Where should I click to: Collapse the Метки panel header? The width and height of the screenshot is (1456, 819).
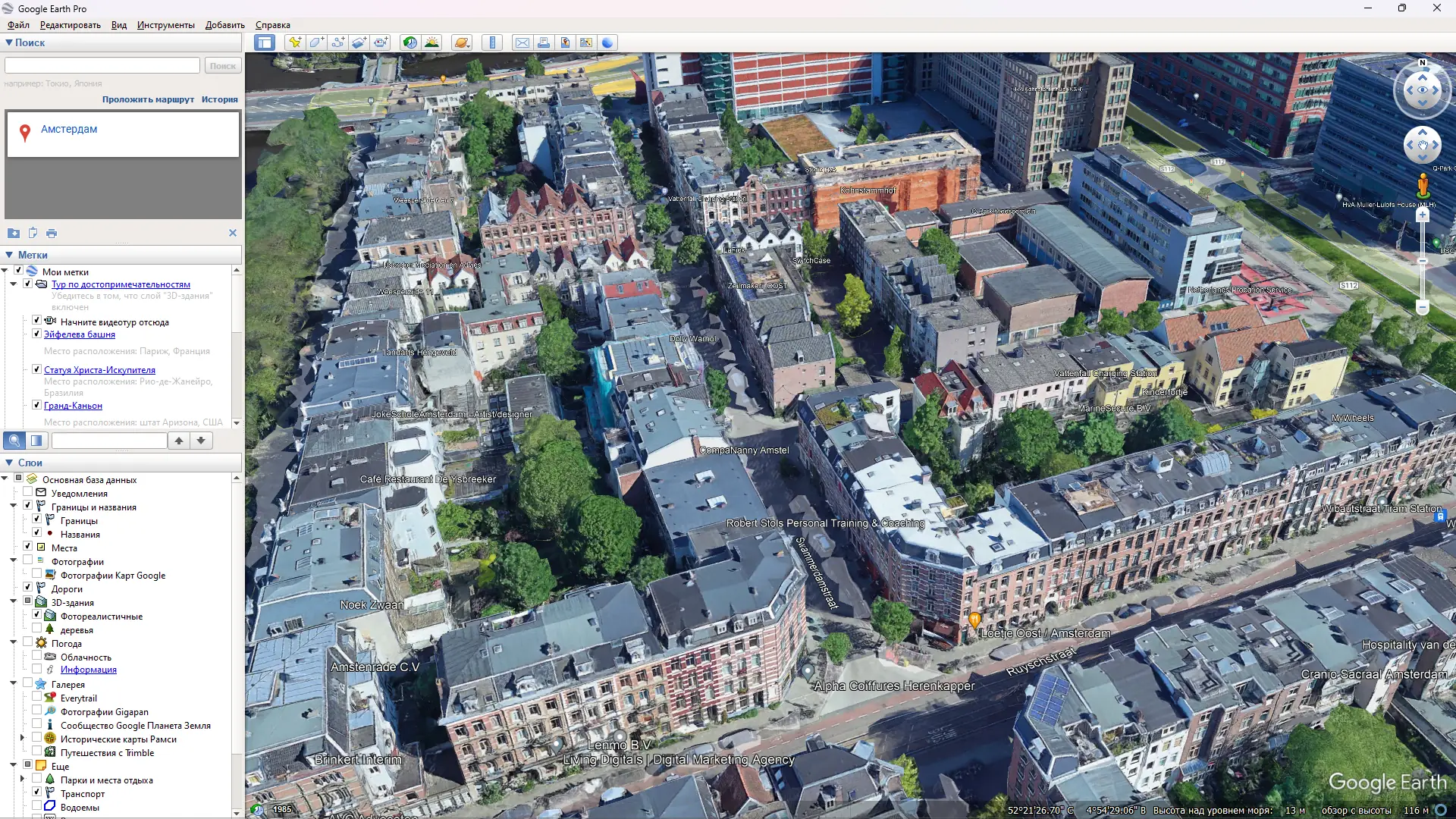click(x=9, y=255)
